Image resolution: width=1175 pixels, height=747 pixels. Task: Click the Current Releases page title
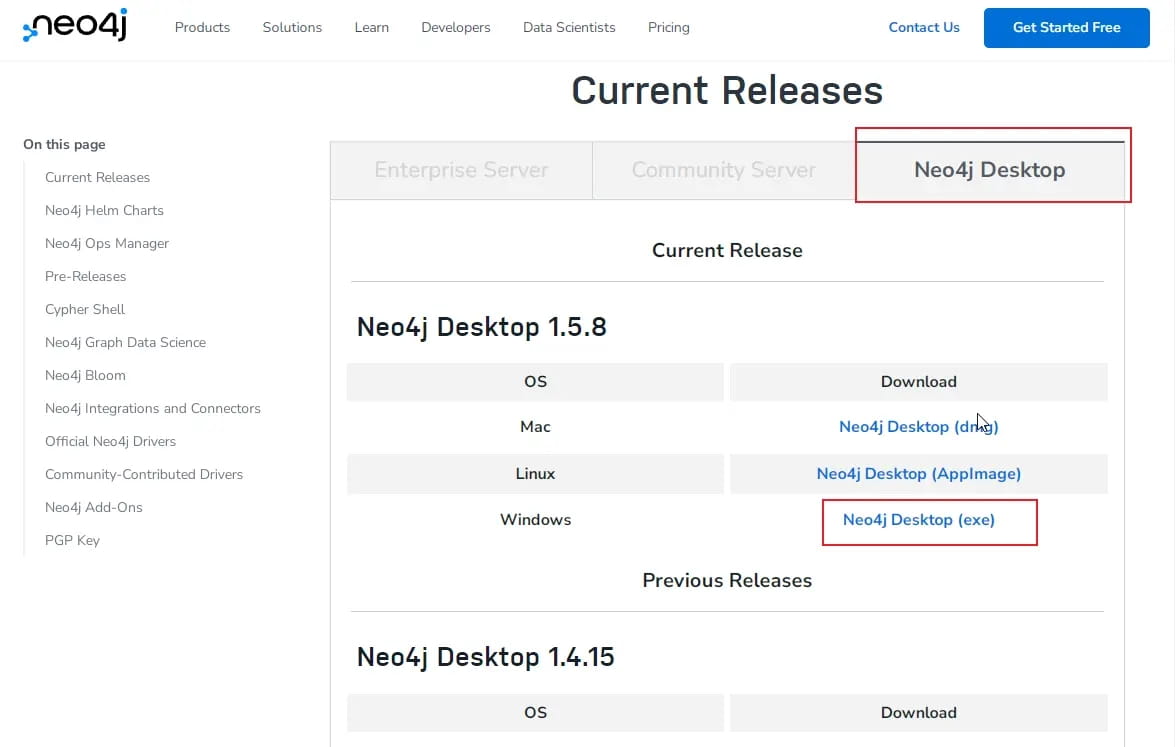point(727,91)
